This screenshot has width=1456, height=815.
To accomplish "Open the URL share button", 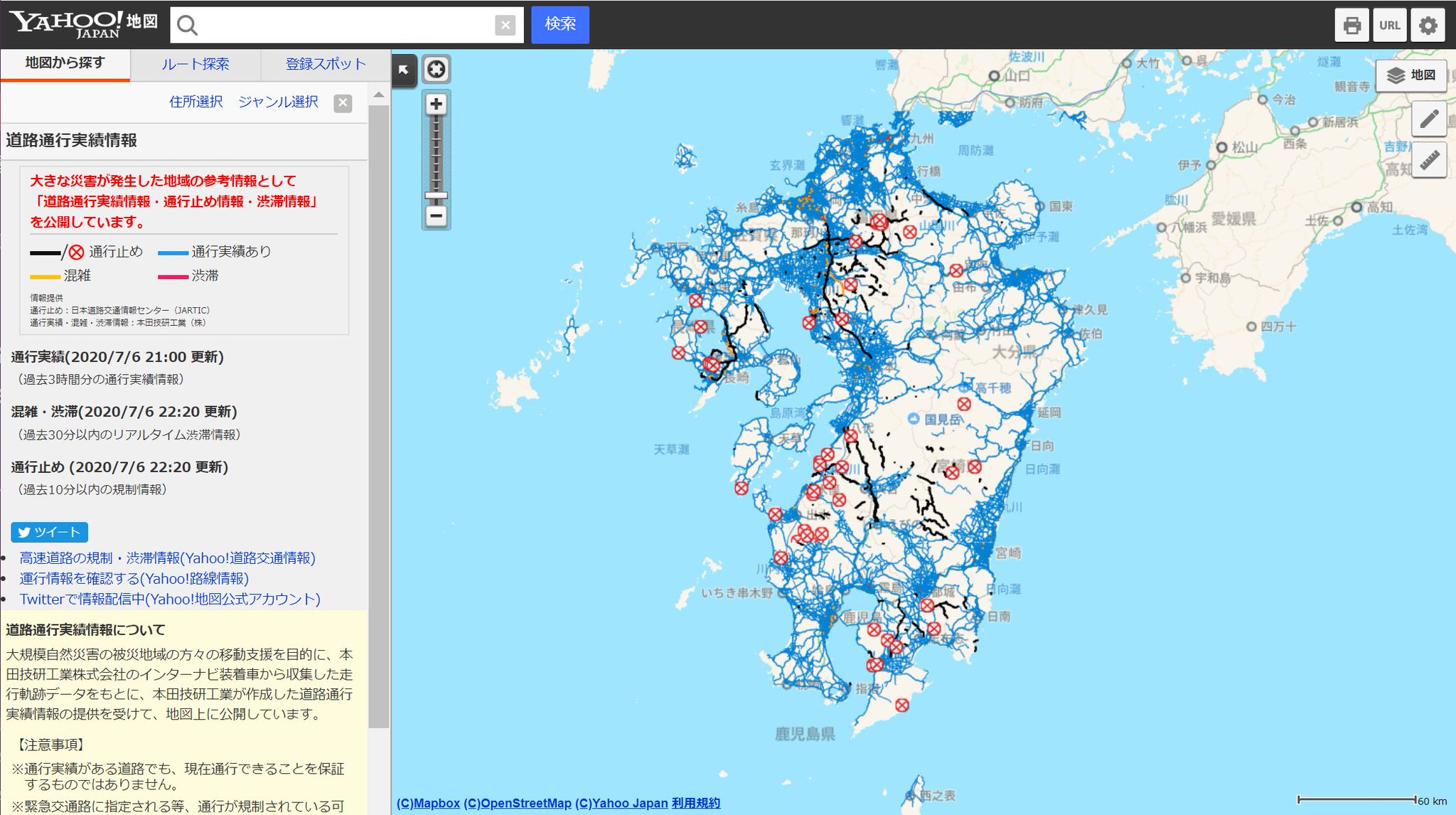I will tap(1389, 26).
